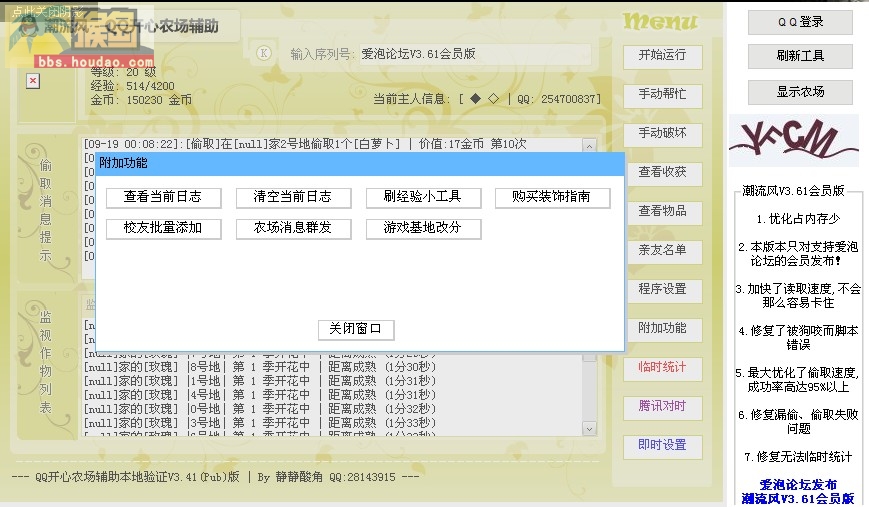Select the crop row for 3号地

[259, 423]
